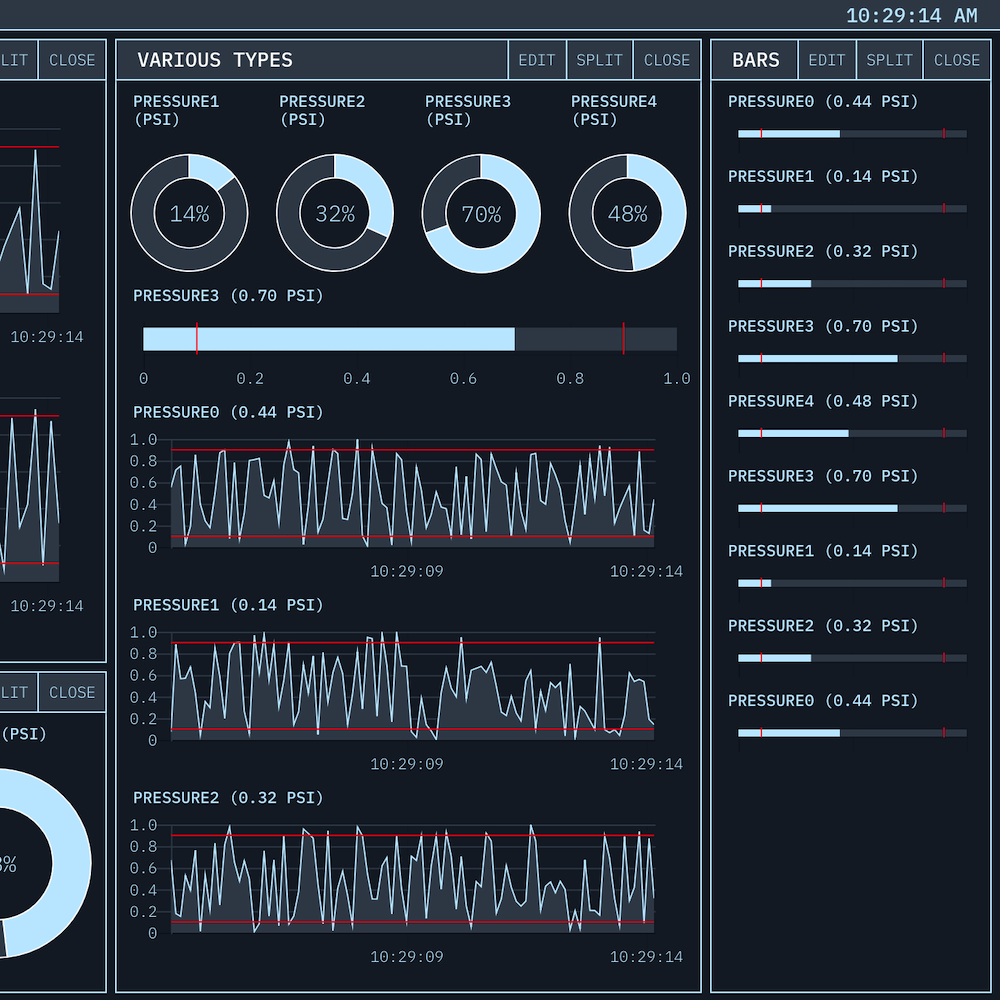Select the PRESSURE4 donut gauge showing 48%
The image size is (1000, 1000).
pos(627,213)
